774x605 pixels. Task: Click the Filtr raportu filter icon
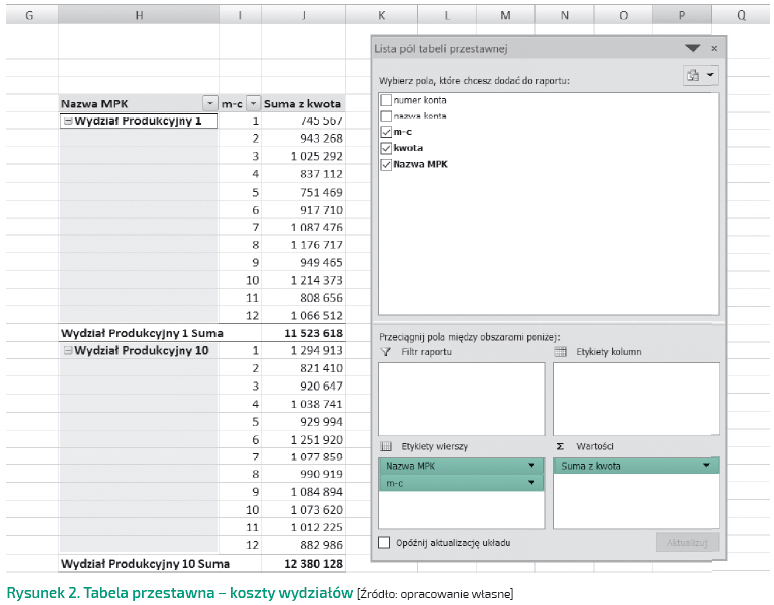tap(386, 352)
